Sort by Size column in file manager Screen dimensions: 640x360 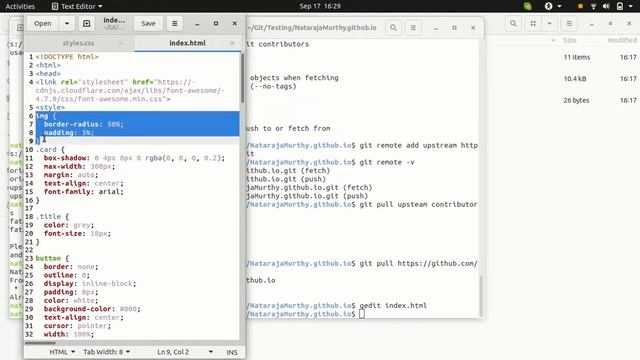coord(569,40)
